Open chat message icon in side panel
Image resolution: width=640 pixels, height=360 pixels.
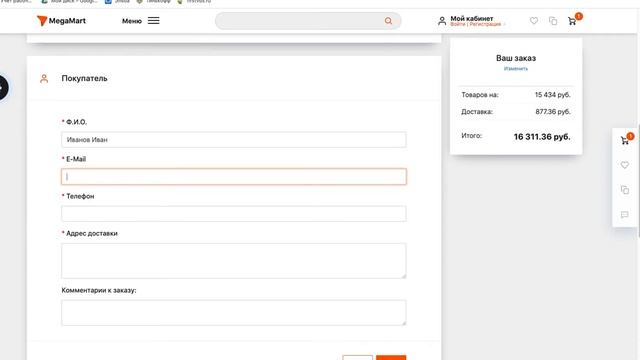coord(624,215)
